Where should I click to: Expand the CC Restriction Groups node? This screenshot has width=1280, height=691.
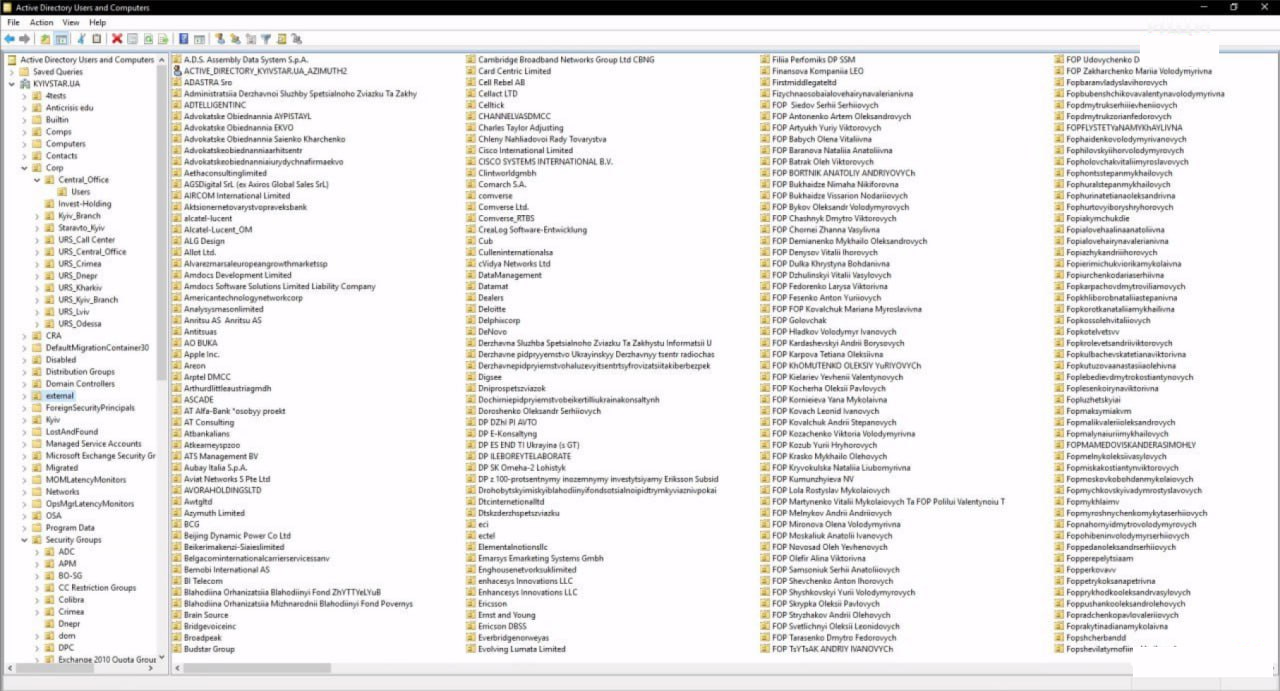(x=38, y=588)
